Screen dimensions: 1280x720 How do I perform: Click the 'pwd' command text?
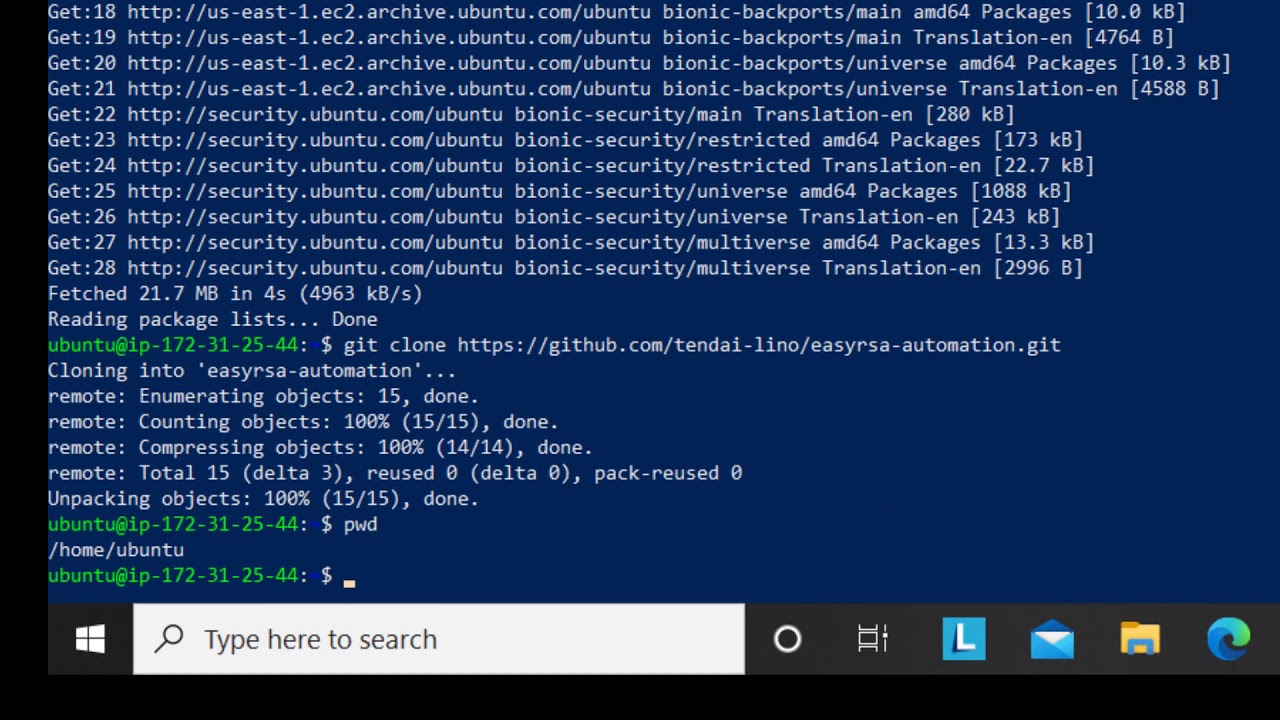pyautogui.click(x=360, y=525)
